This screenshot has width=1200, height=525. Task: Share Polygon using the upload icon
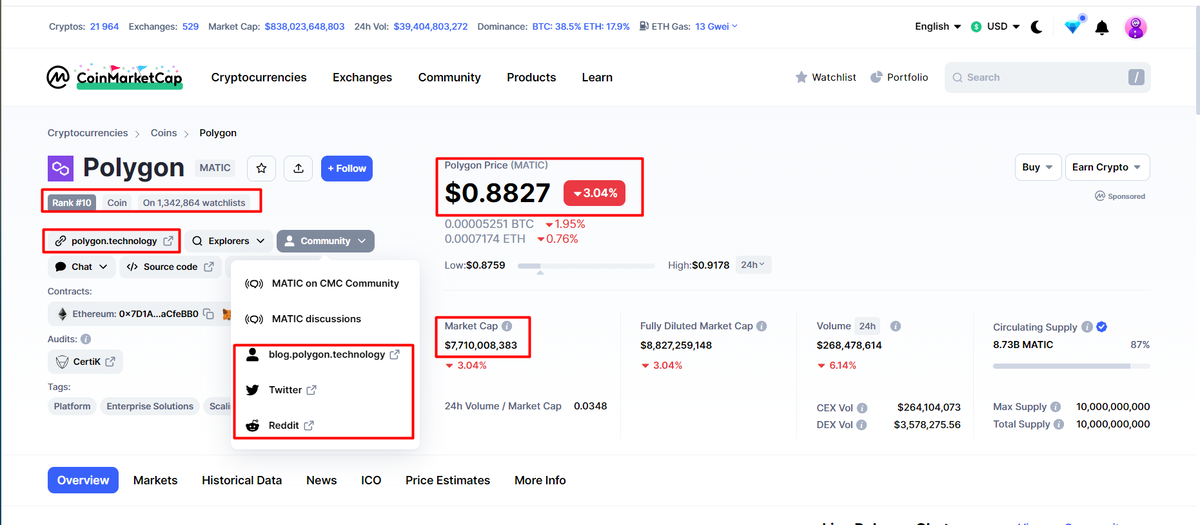tap(299, 168)
